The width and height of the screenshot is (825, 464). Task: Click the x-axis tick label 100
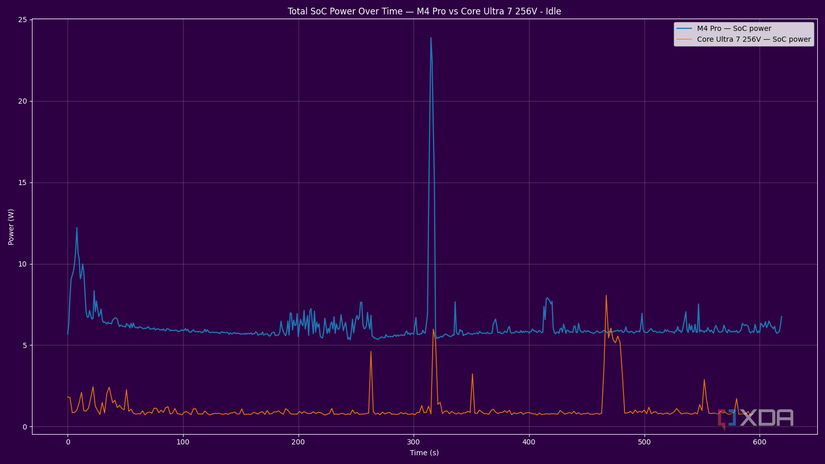coord(183,442)
